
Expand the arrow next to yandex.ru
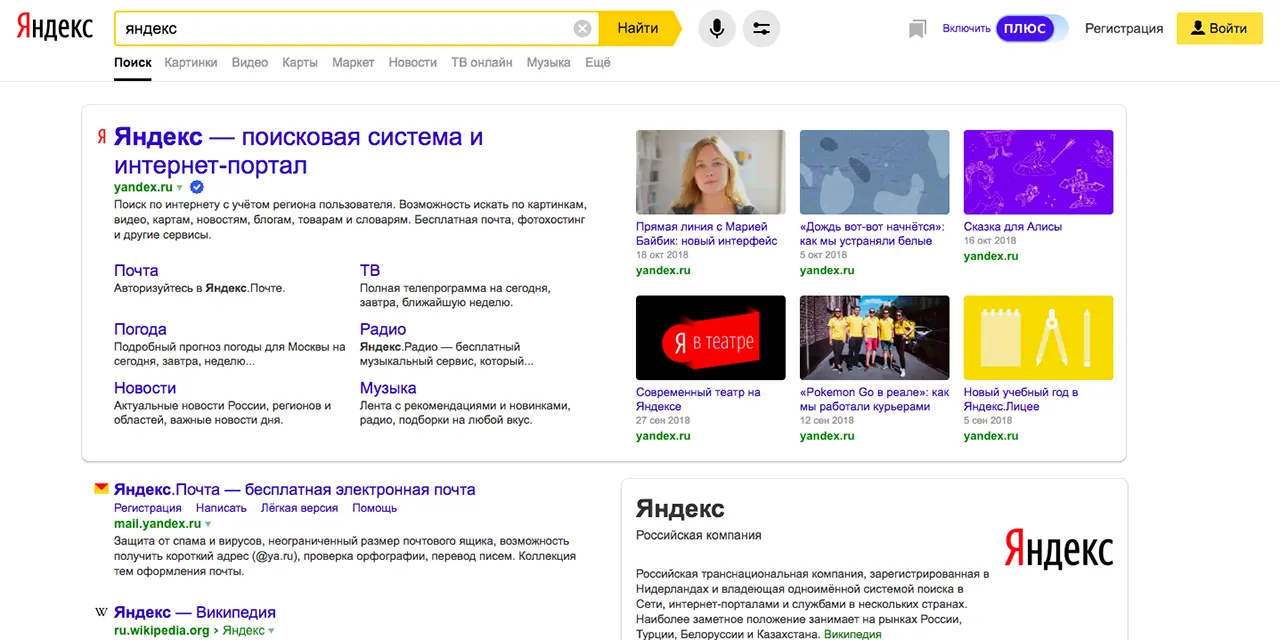click(180, 188)
